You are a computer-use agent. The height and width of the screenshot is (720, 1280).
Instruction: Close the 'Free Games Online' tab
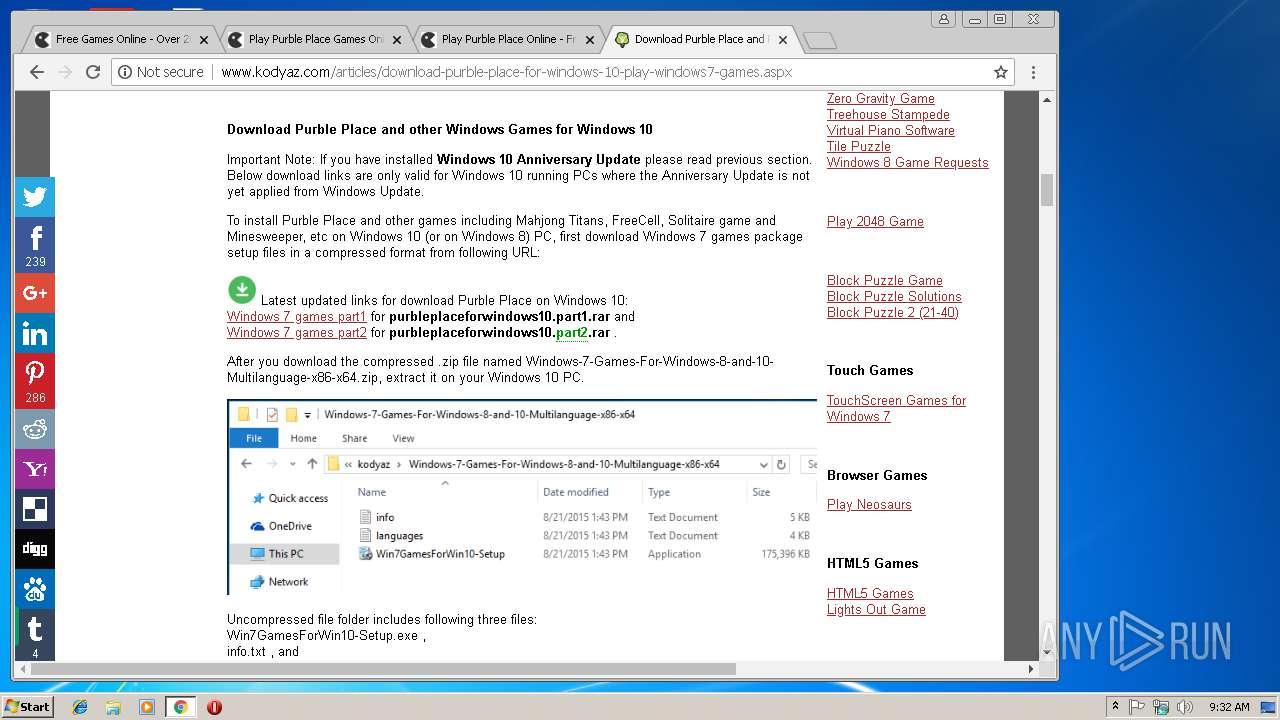(x=204, y=40)
